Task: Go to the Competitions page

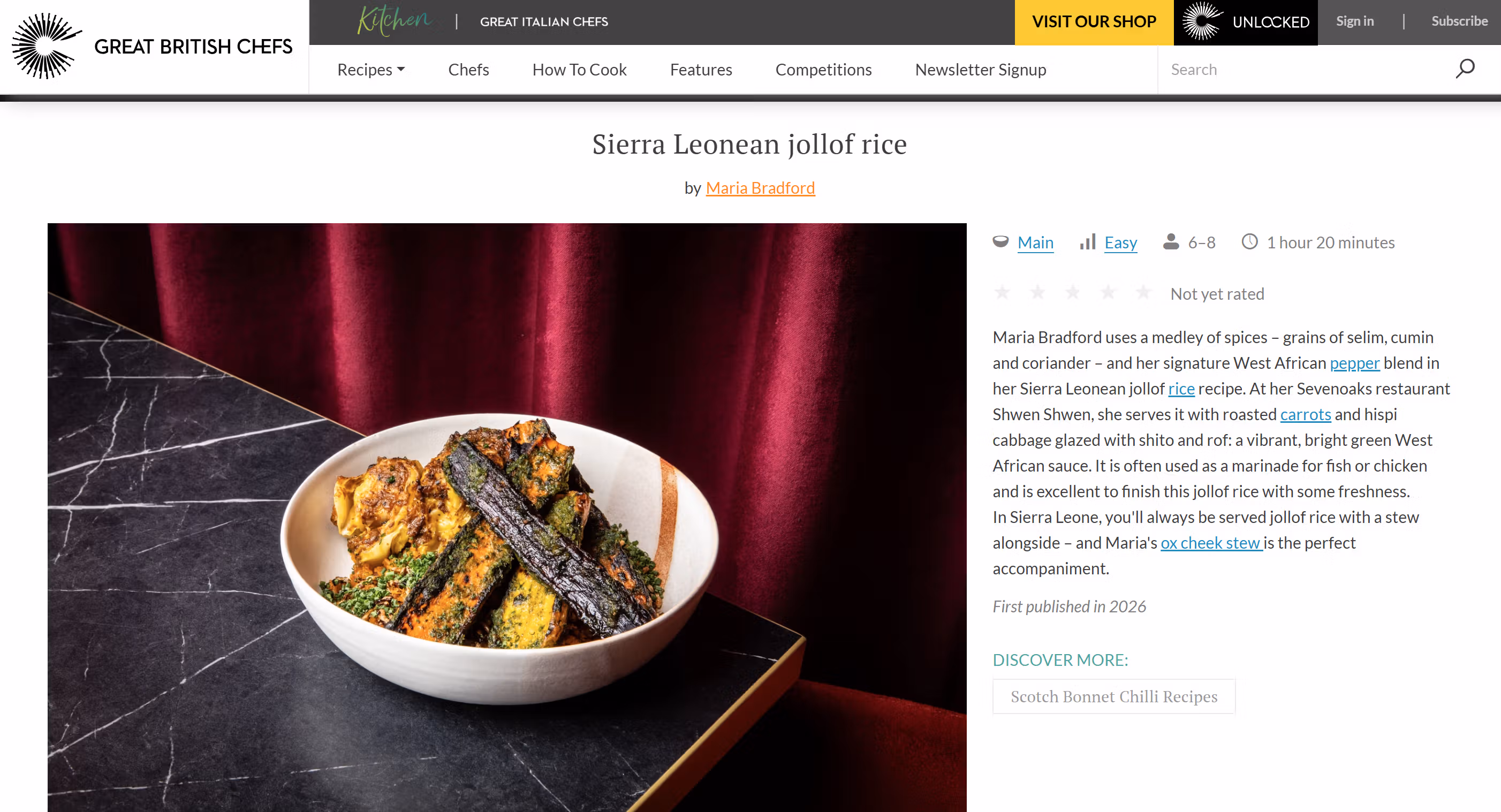Action: [x=823, y=70]
